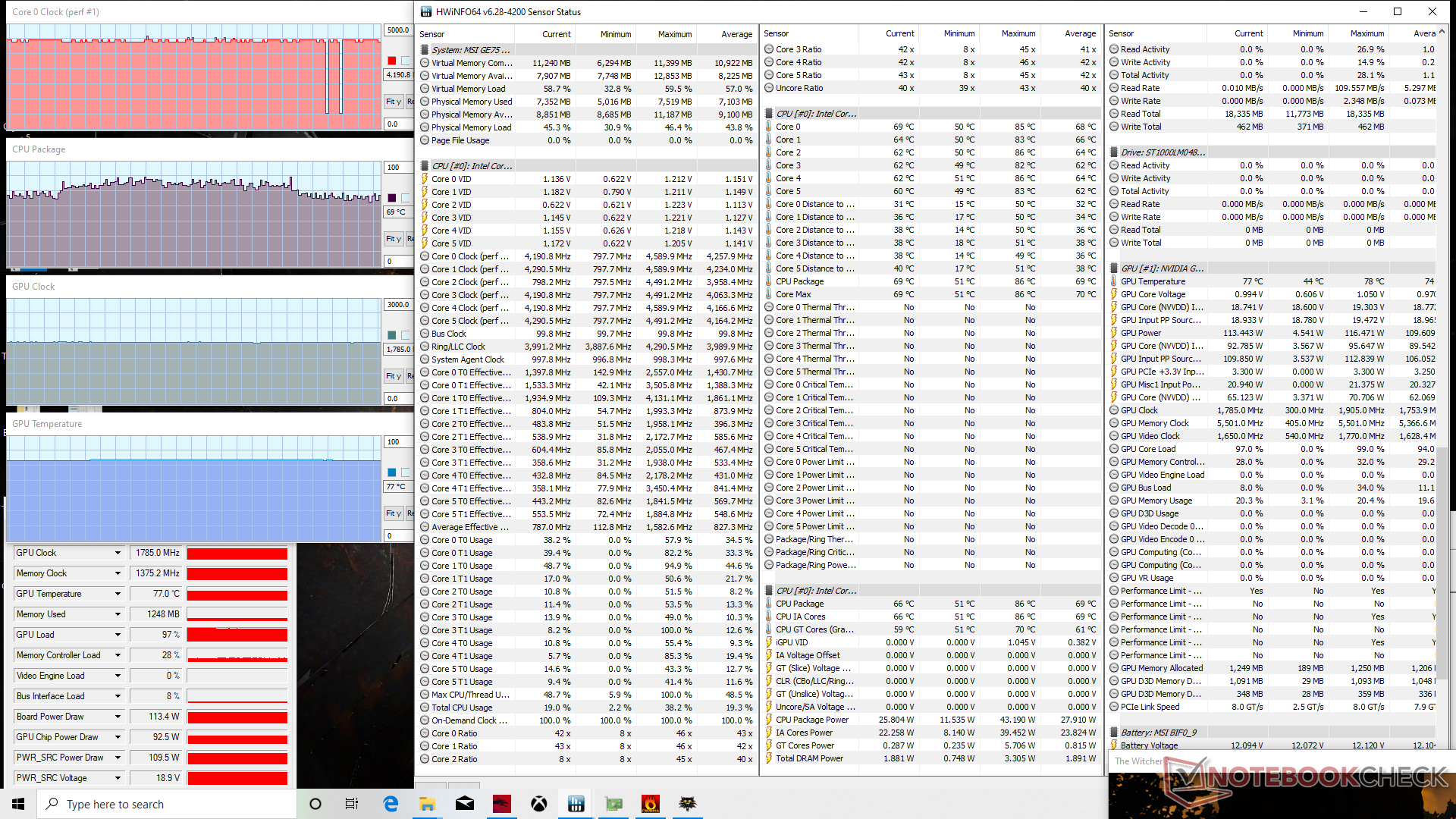
Task: Open Mail app from taskbar
Action: [465, 804]
